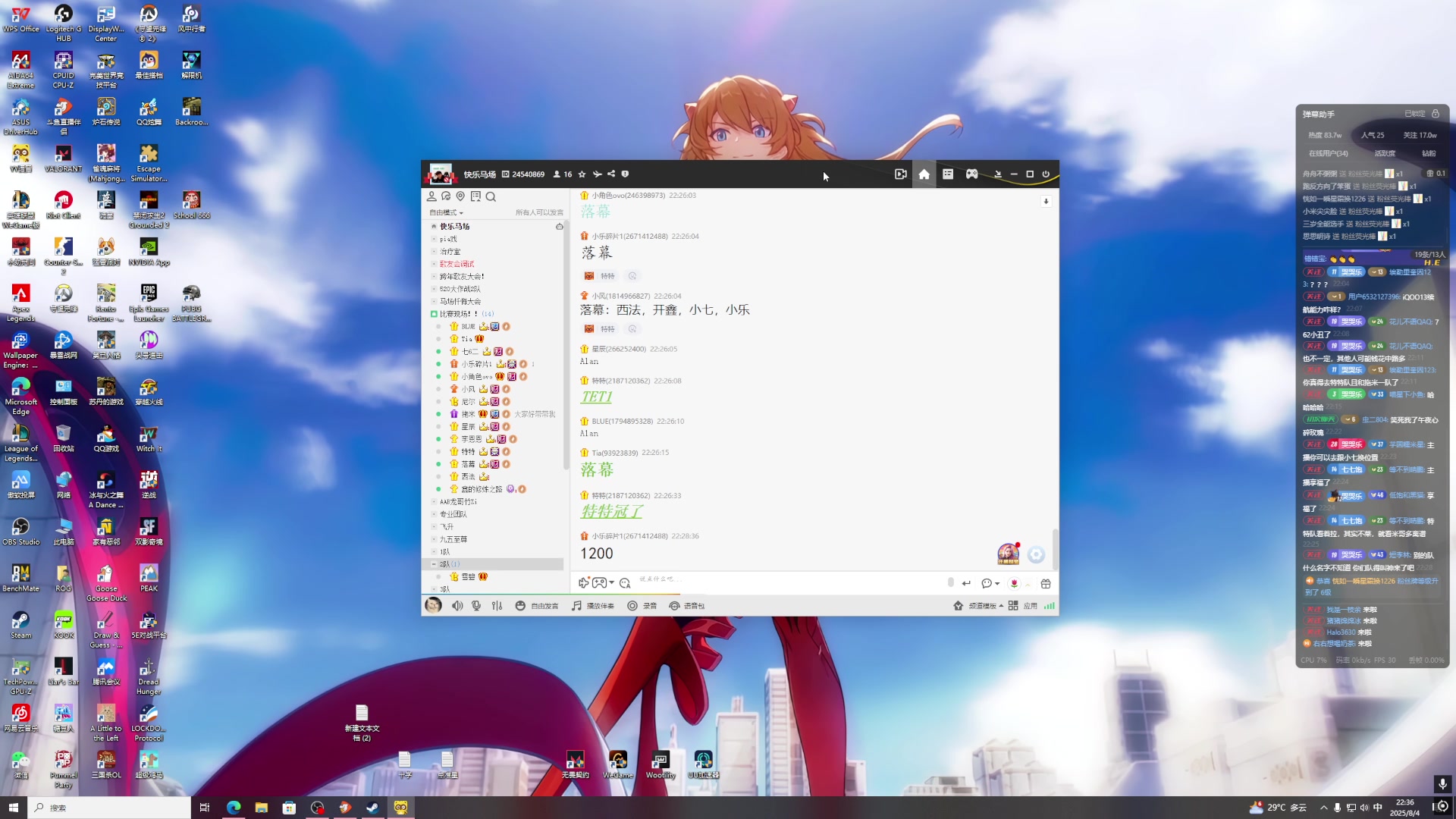Open the chat bubble options dropdown

tap(990, 583)
